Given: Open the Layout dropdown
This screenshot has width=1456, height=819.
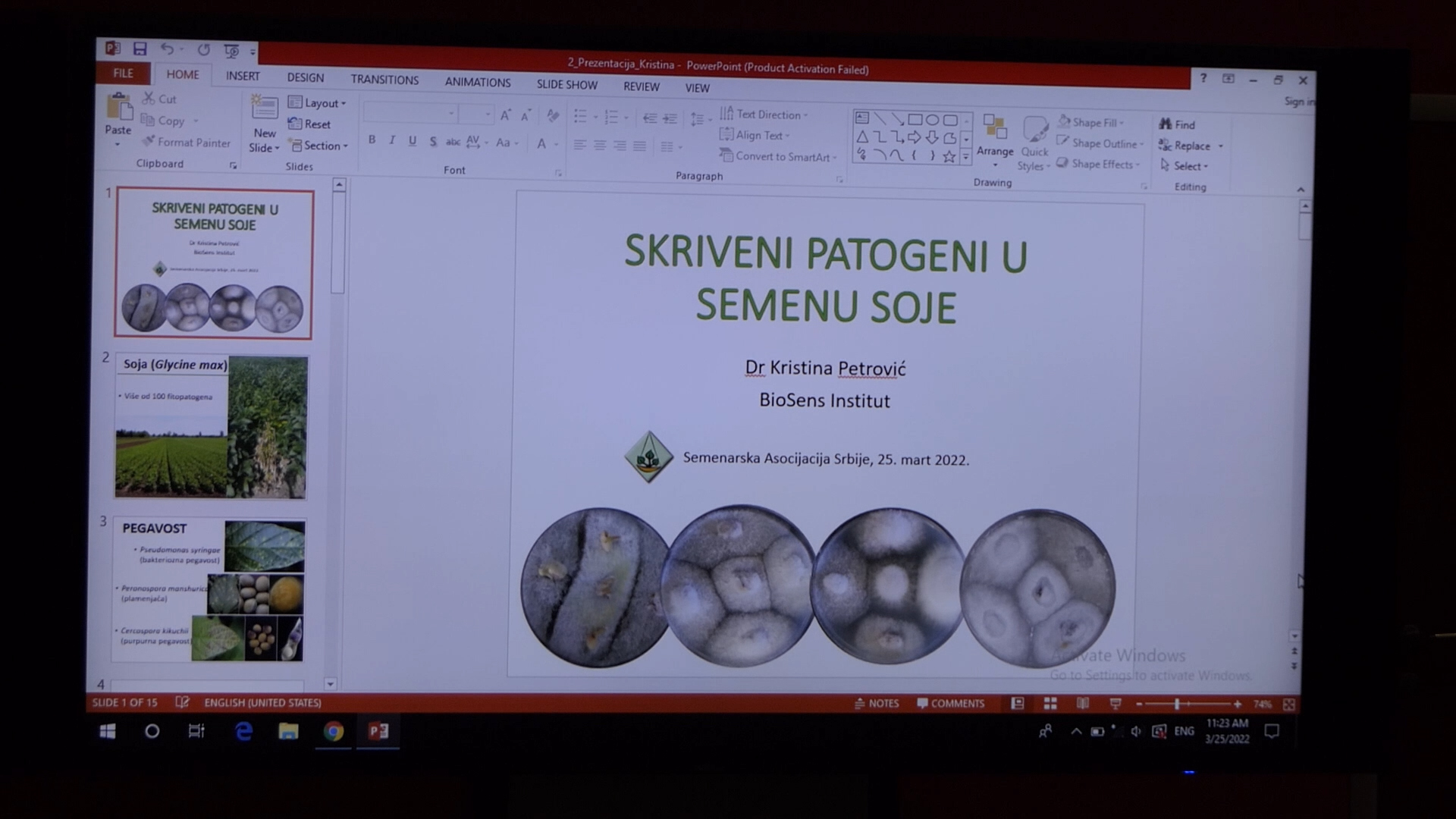Looking at the screenshot, I should coord(318,103).
